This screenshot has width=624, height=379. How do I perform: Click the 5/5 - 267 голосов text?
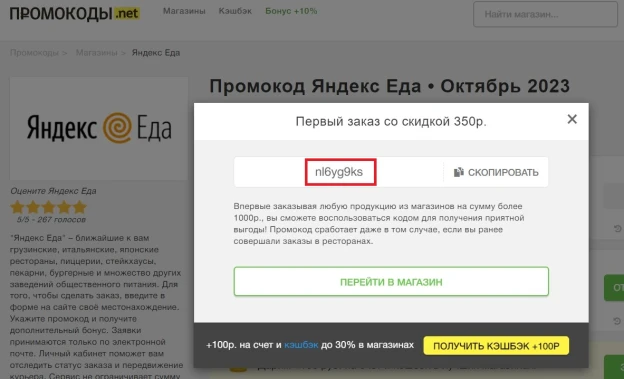[51, 220]
